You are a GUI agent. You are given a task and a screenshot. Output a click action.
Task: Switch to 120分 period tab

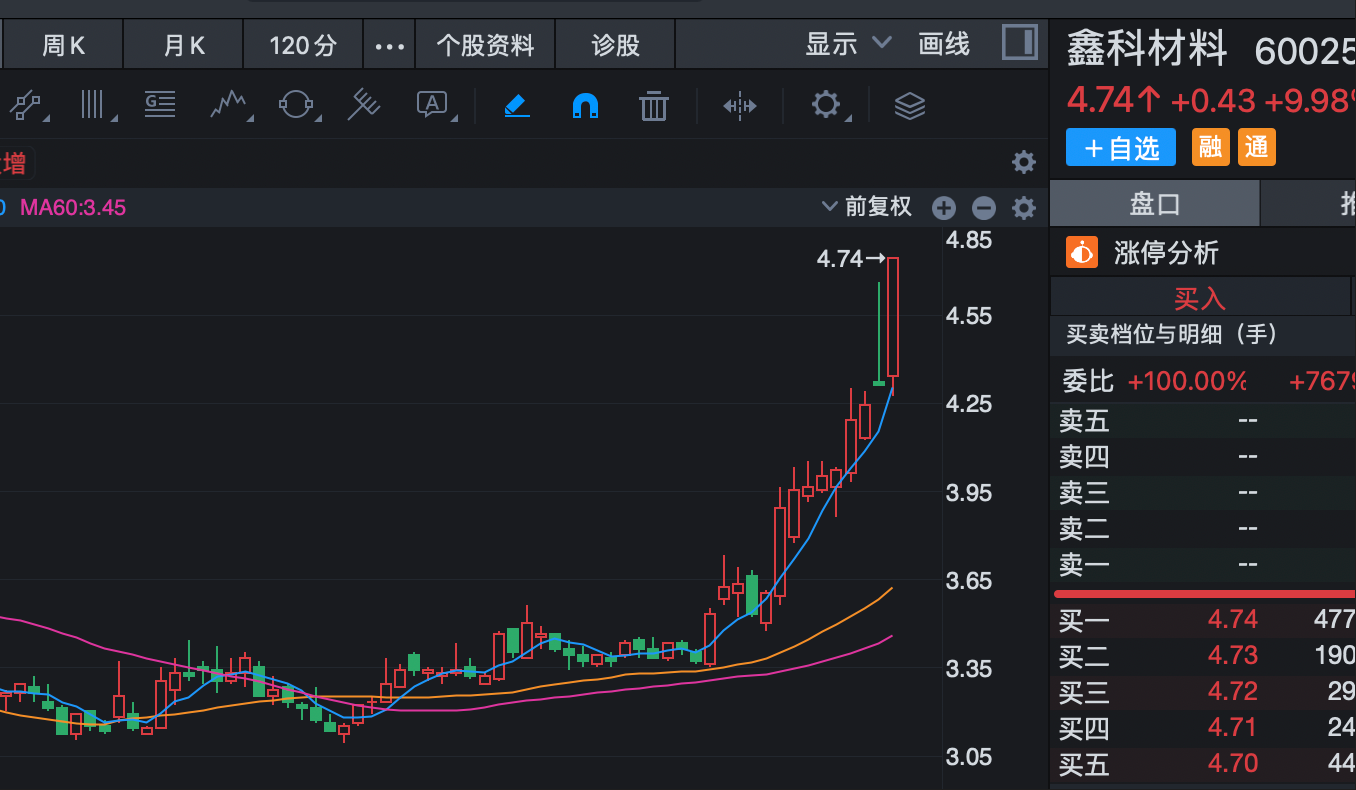pos(303,45)
